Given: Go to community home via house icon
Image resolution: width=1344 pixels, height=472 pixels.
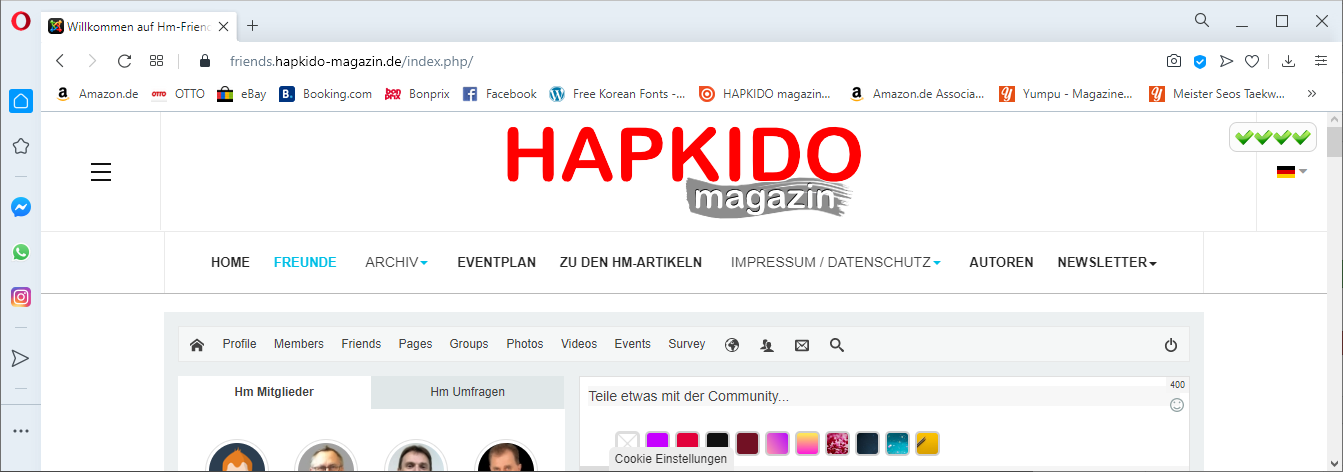Looking at the screenshot, I should 197,345.
